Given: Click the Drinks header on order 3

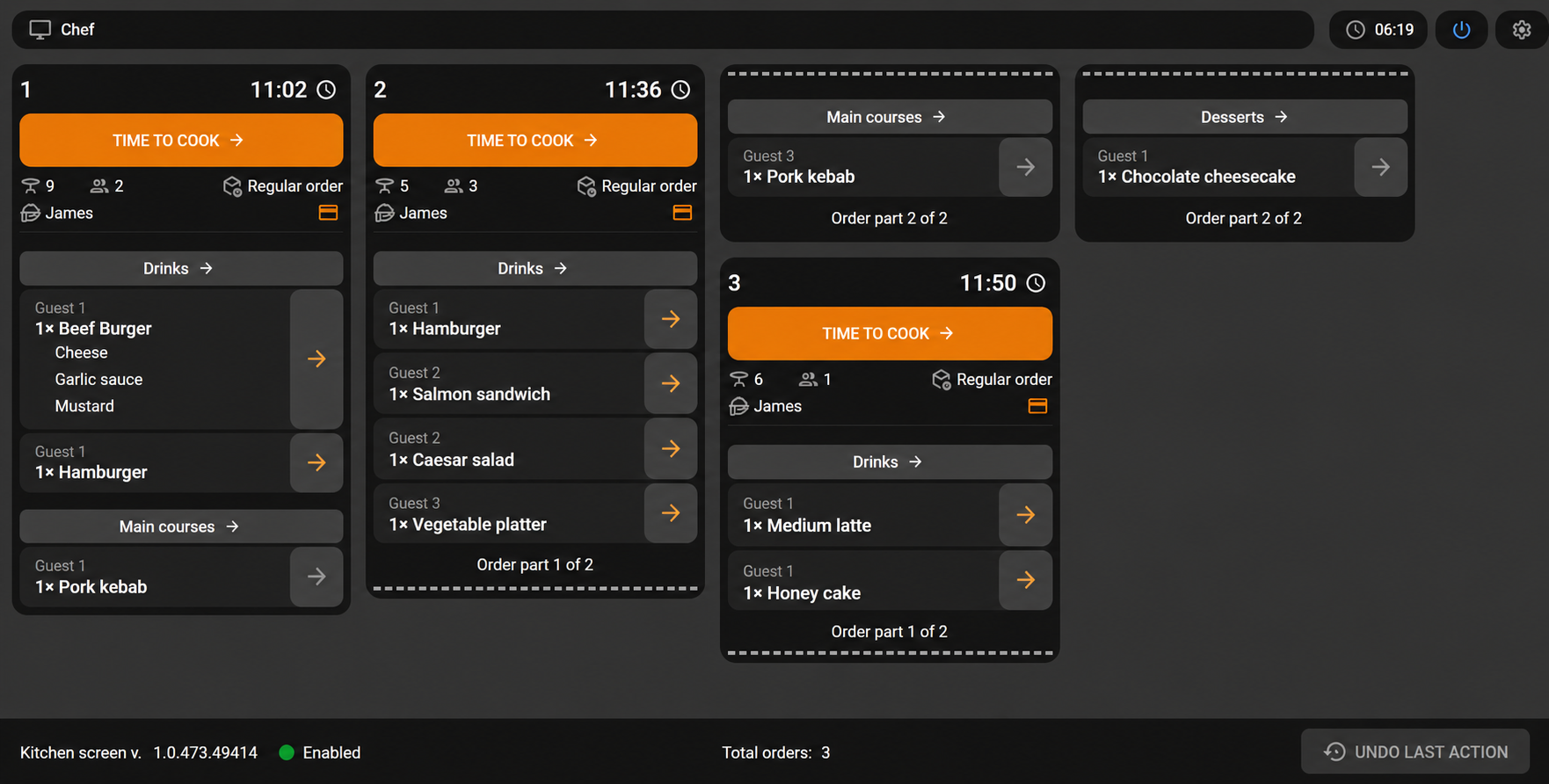Looking at the screenshot, I should (x=890, y=461).
